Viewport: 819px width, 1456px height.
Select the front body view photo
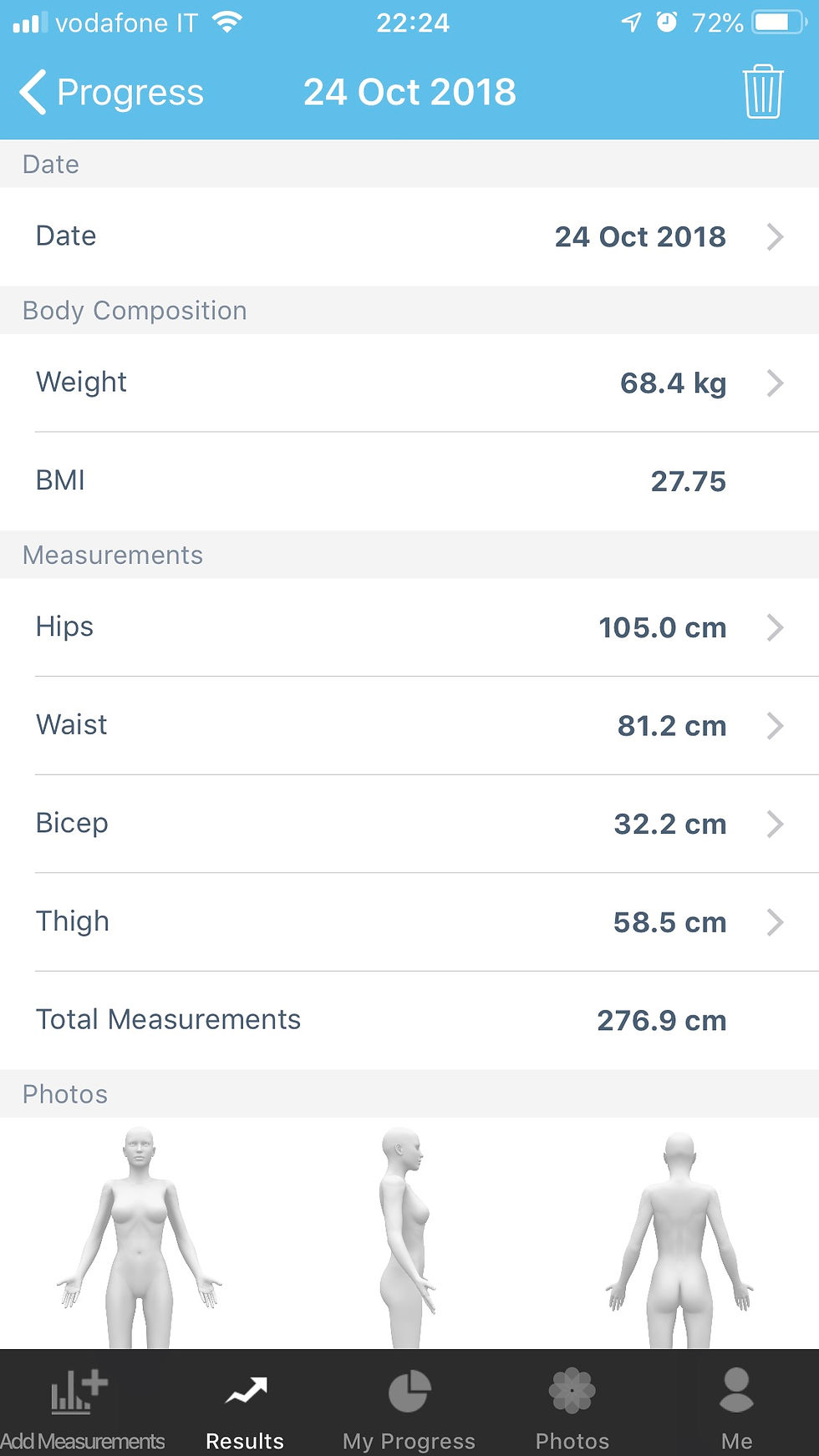[x=139, y=1236]
